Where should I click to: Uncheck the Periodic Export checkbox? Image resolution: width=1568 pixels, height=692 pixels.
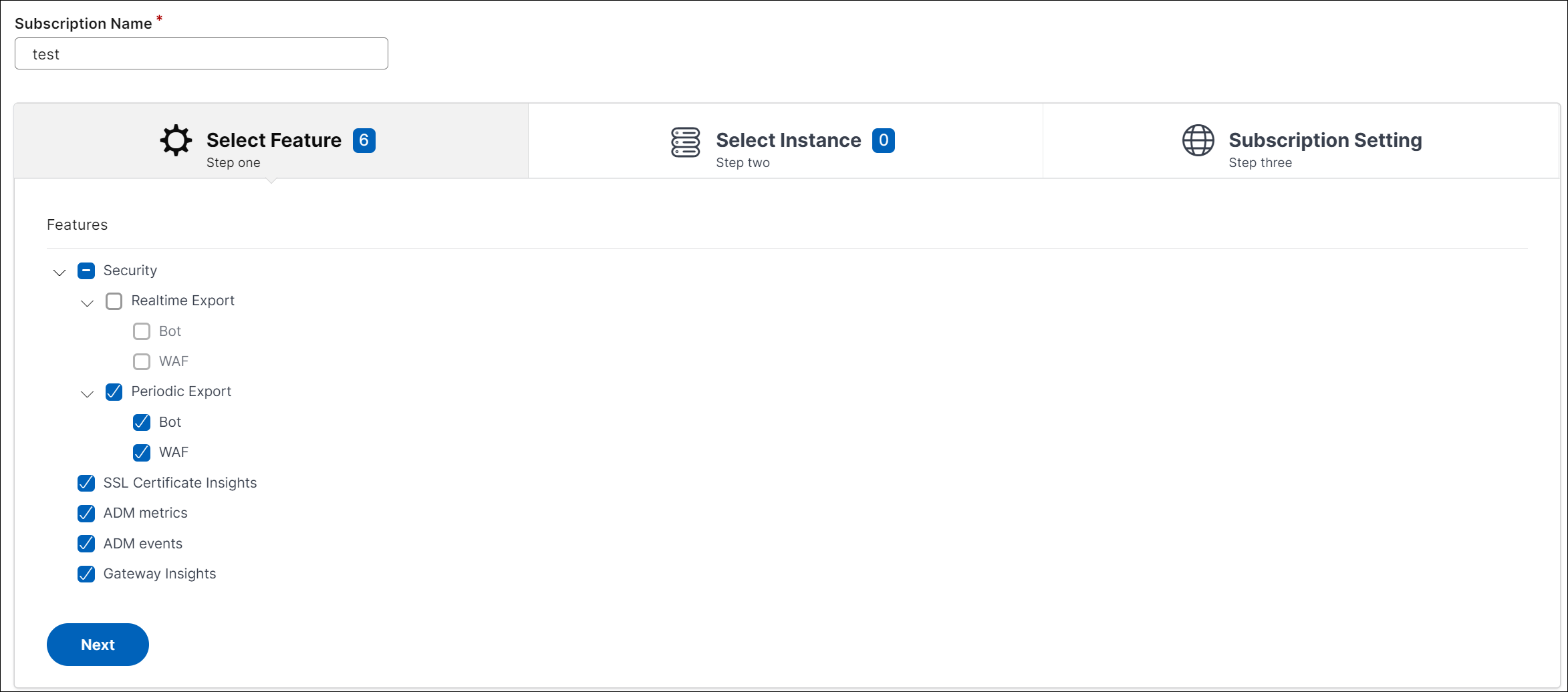tap(114, 392)
